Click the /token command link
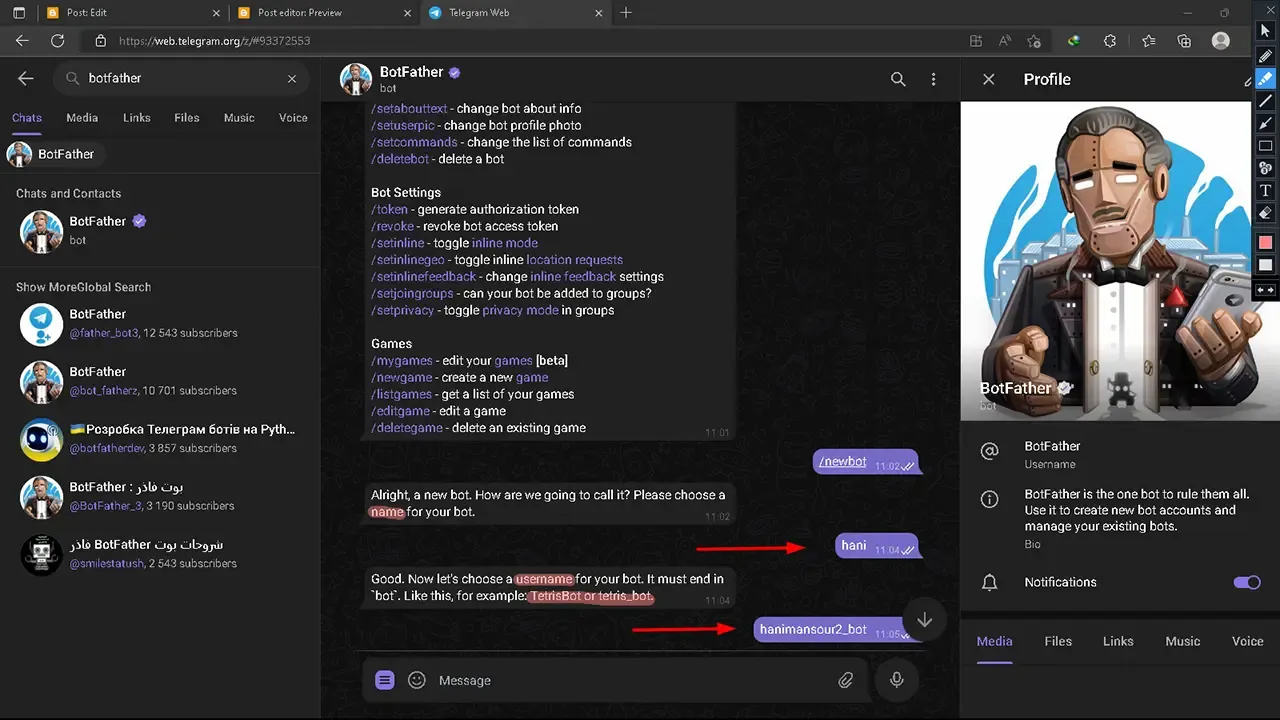Viewport: 1280px width, 720px height. pyautogui.click(x=390, y=209)
